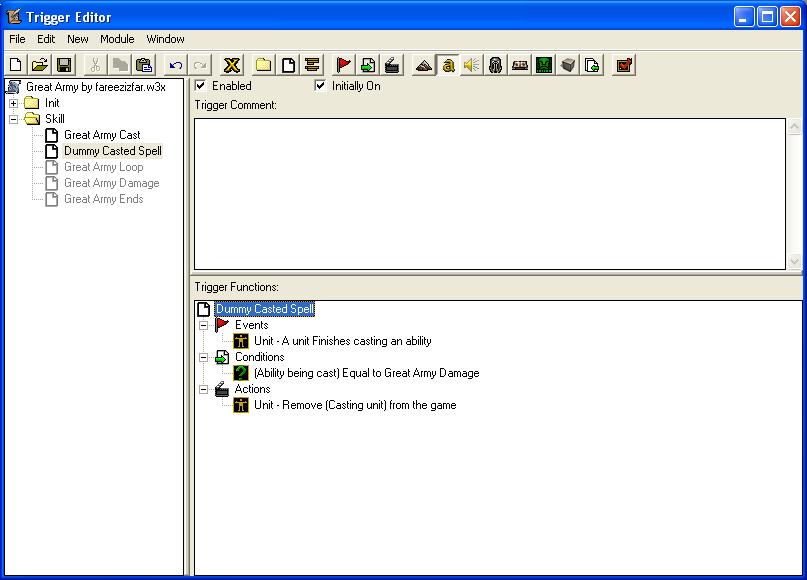Select the Great Army Loop trigger
Viewport: 807px width, 580px height.
[x=103, y=167]
